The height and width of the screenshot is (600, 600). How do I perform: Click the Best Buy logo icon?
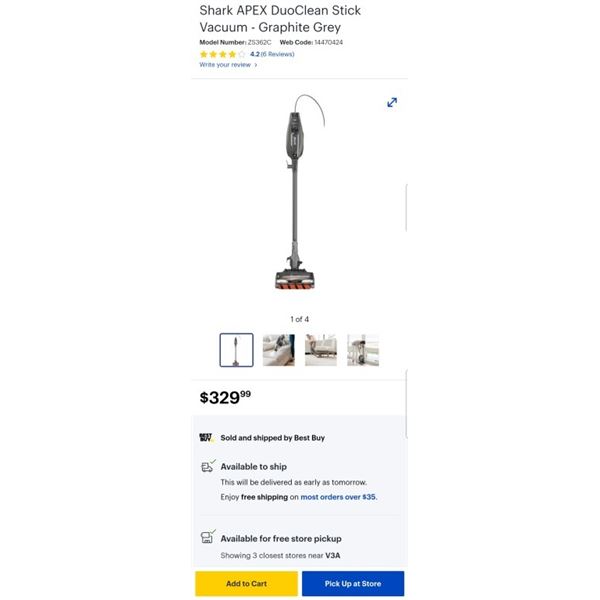(x=207, y=437)
